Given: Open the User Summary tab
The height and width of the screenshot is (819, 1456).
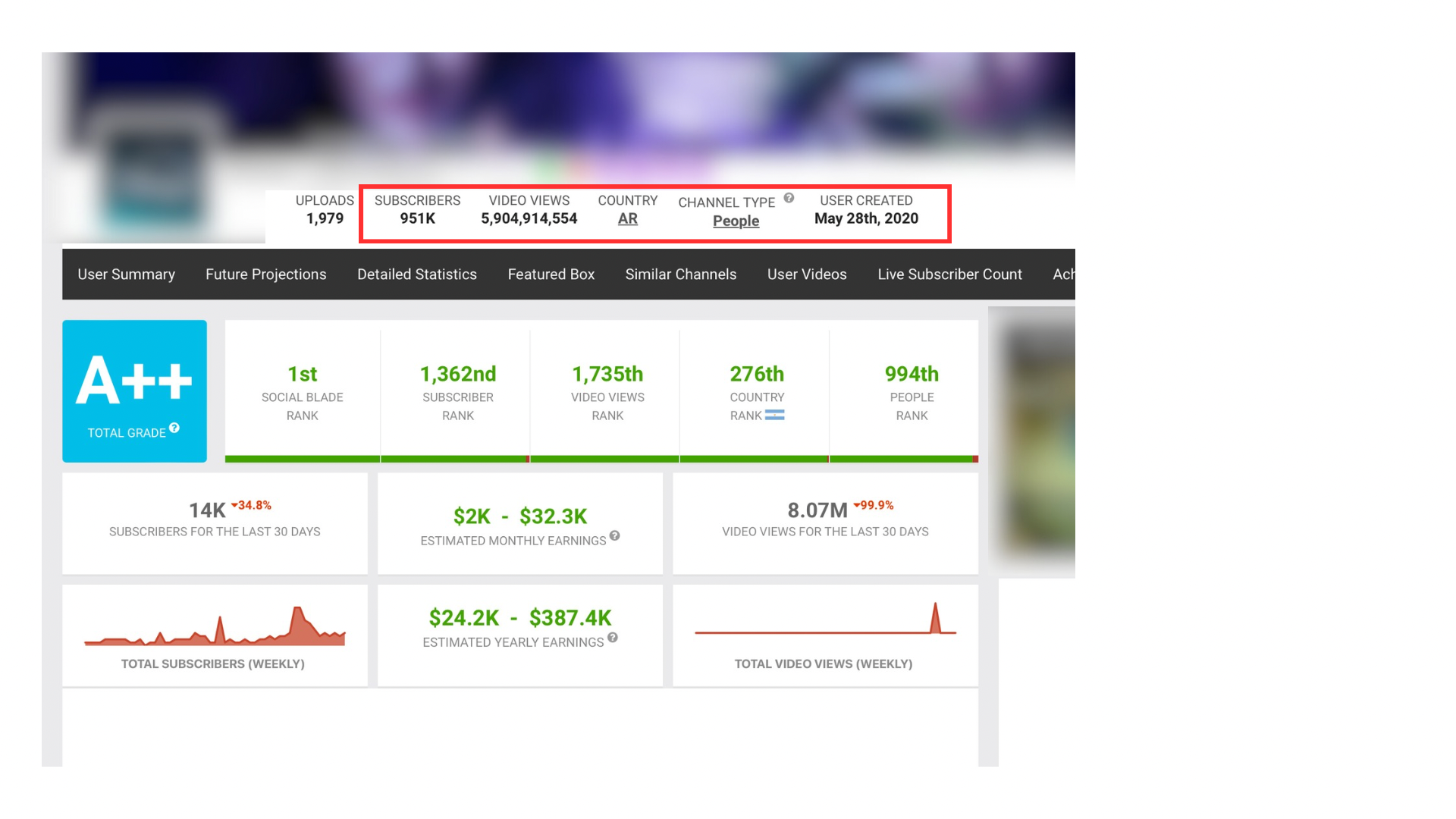Looking at the screenshot, I should click(126, 275).
